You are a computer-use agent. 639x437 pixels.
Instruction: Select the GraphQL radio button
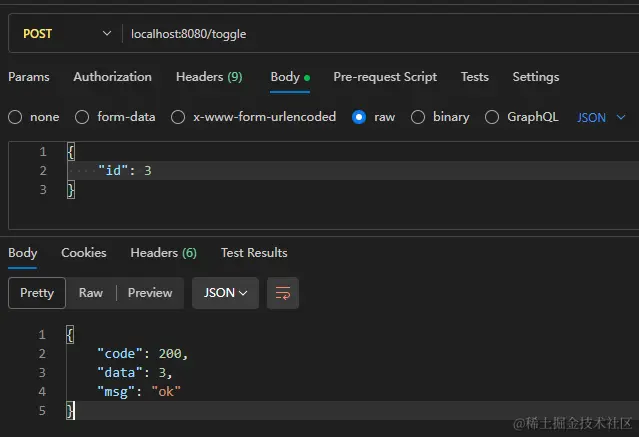pyautogui.click(x=492, y=117)
